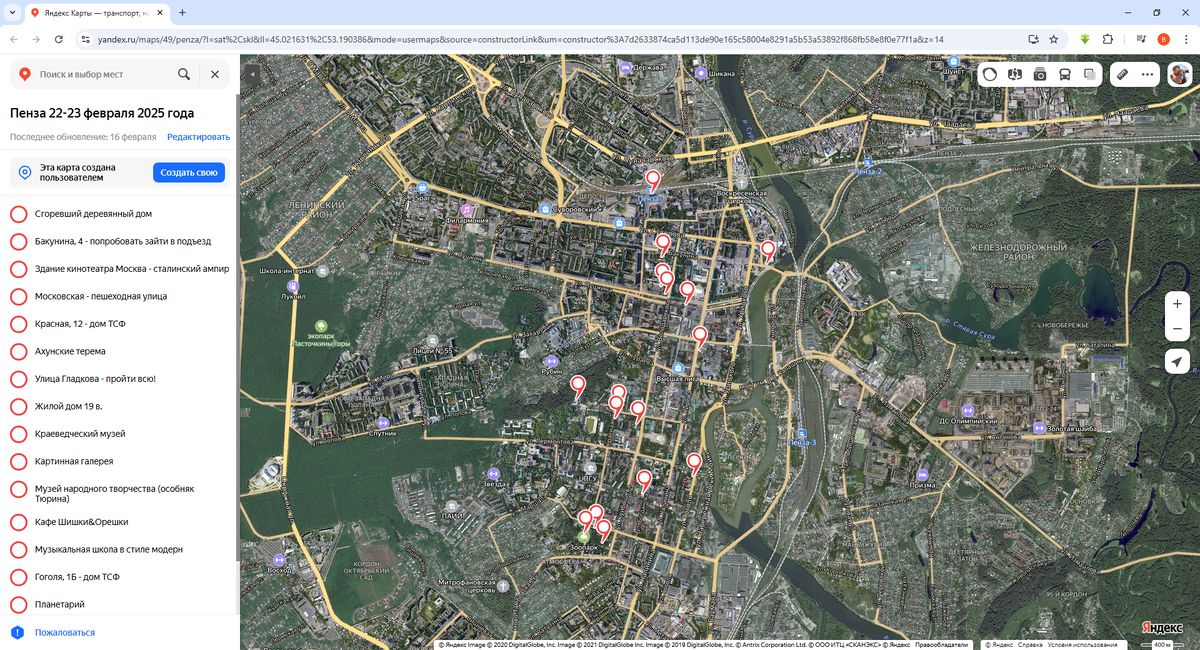Close the search panel with X

(x=215, y=74)
